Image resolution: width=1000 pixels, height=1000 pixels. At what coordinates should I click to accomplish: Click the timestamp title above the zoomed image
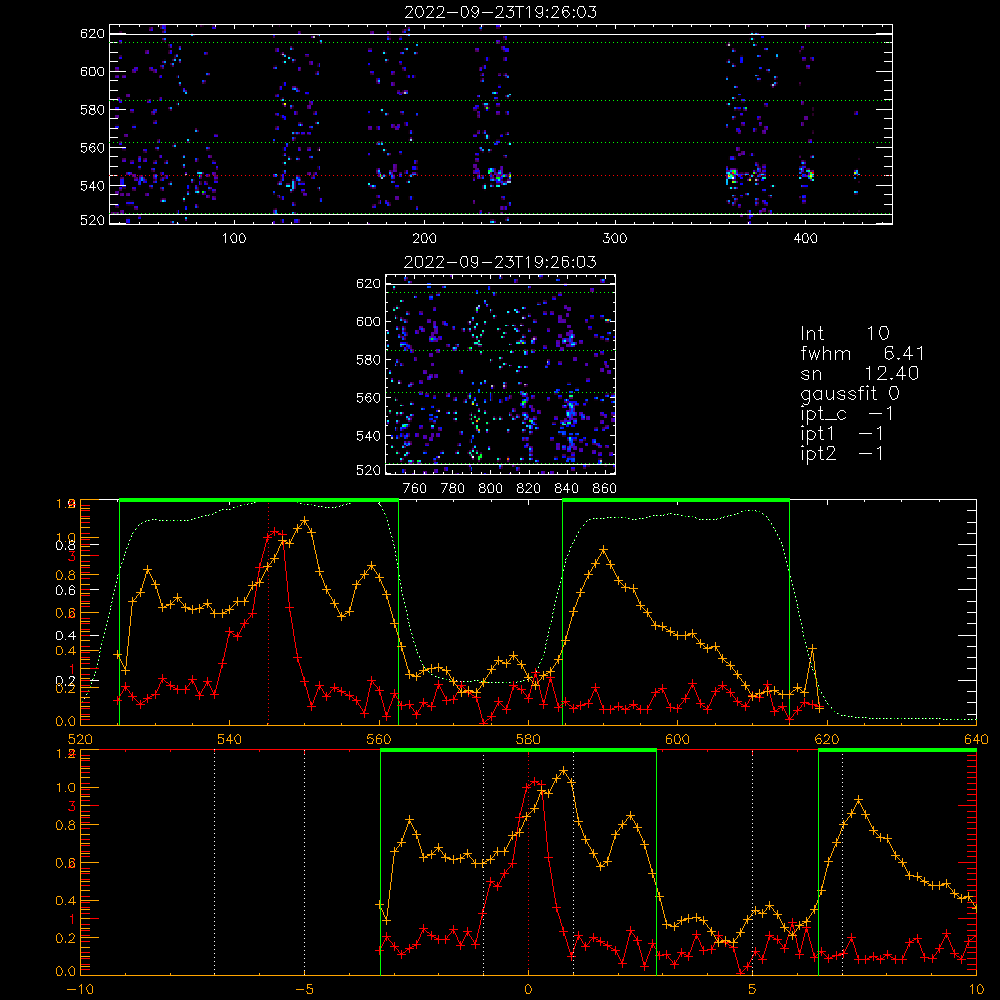[x=501, y=262]
